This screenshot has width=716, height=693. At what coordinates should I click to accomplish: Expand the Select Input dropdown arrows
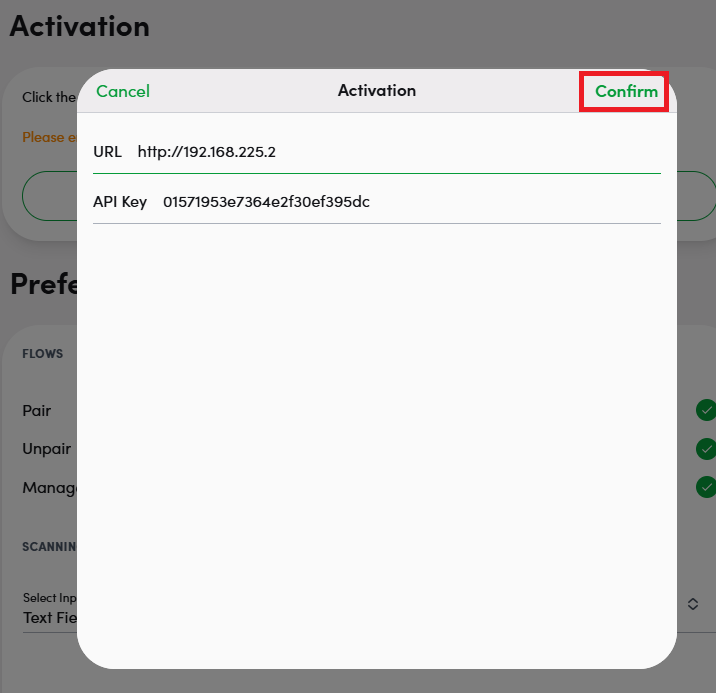[x=692, y=604]
